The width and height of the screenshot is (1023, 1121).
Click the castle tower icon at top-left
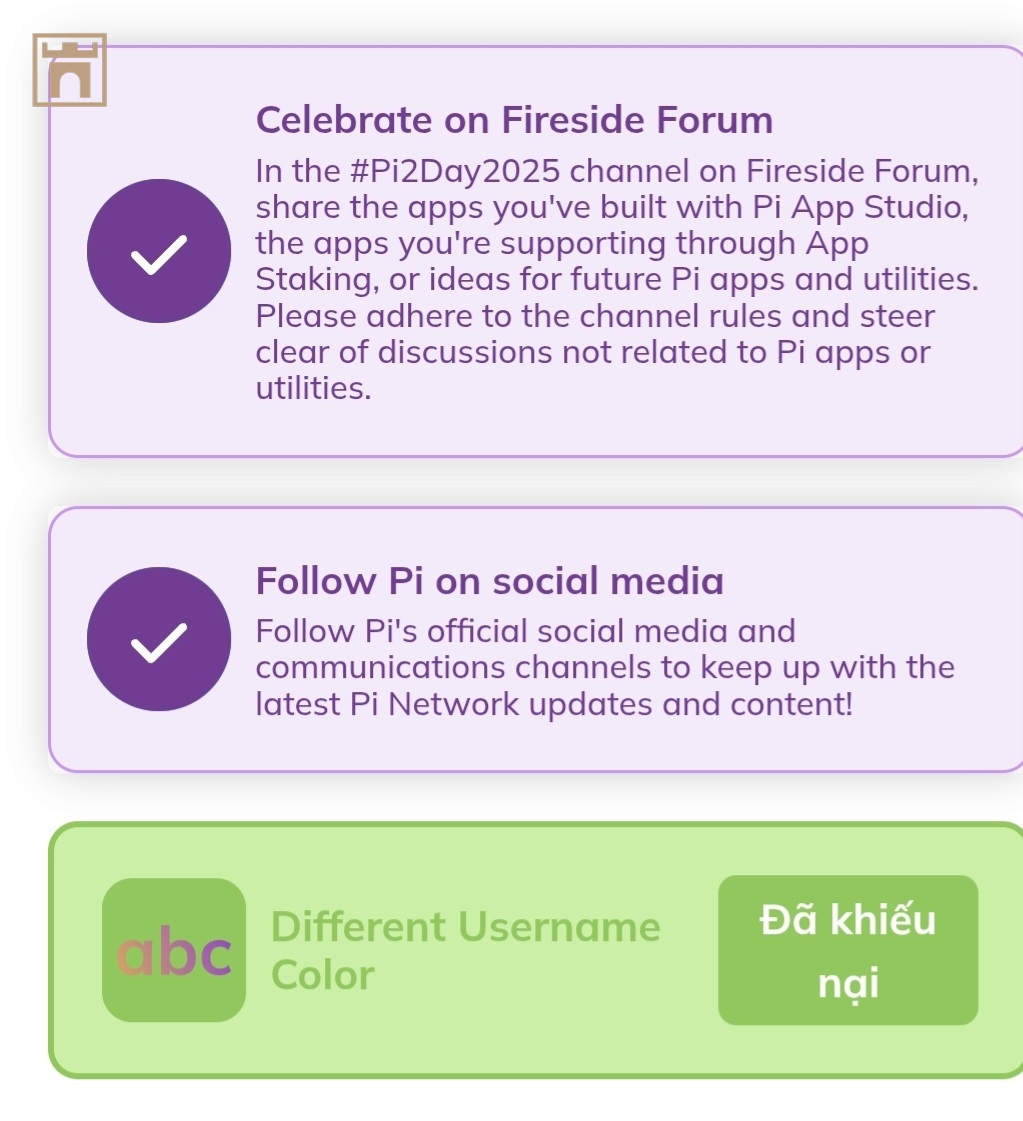[69, 70]
